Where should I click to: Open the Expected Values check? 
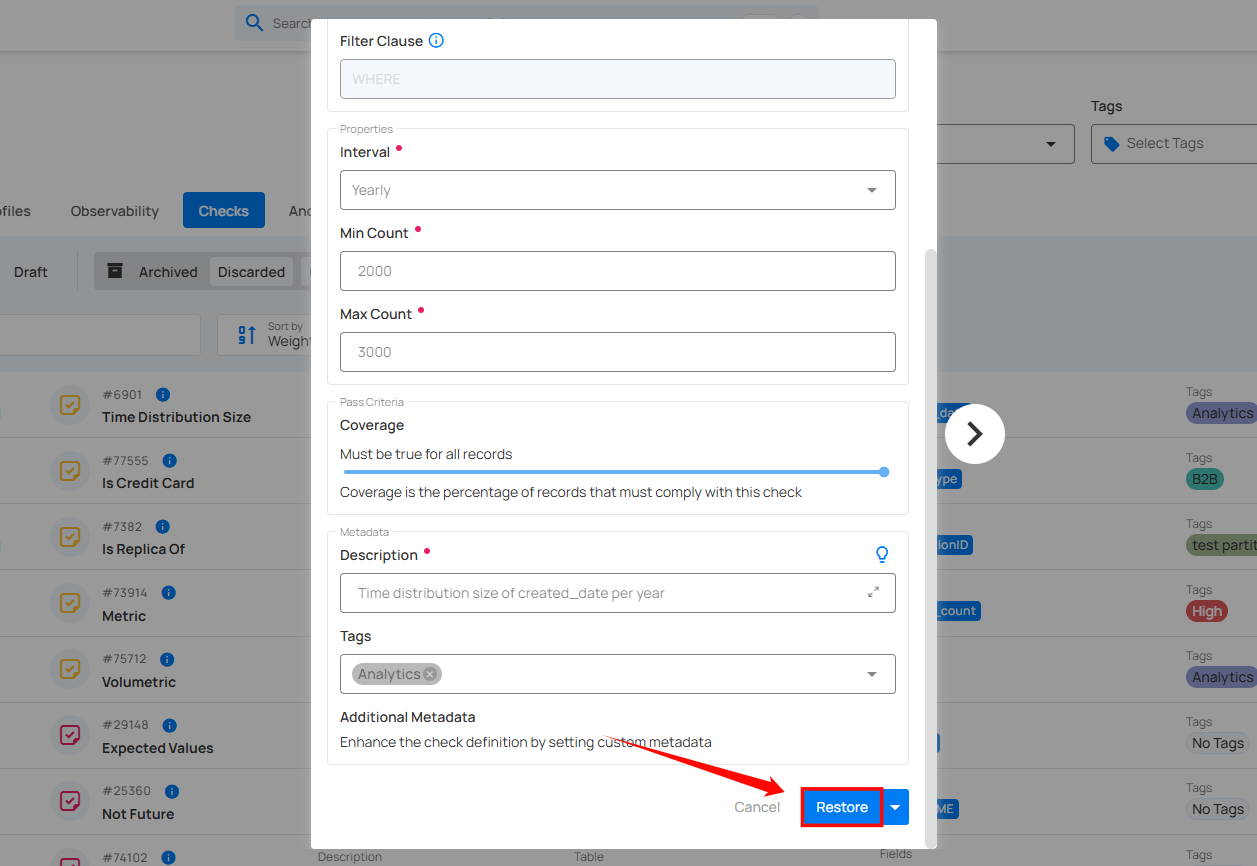158,749
